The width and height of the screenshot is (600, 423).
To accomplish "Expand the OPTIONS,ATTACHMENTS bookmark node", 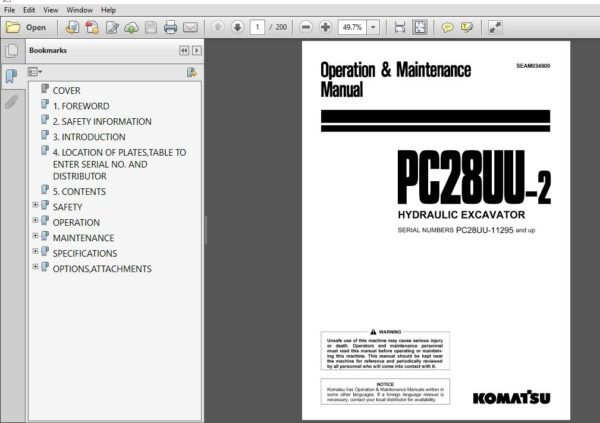I will [x=35, y=267].
